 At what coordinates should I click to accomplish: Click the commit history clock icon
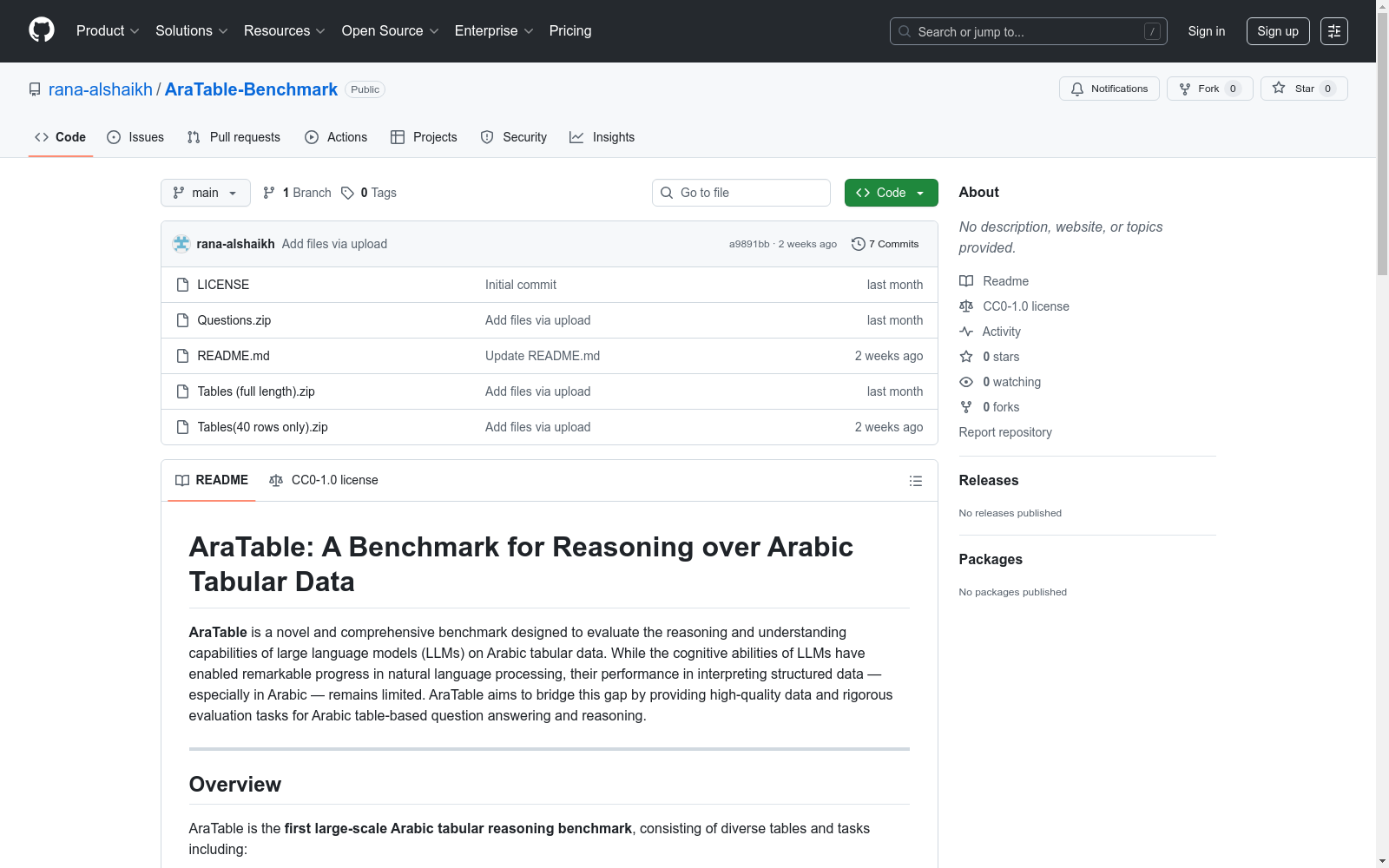(859, 244)
